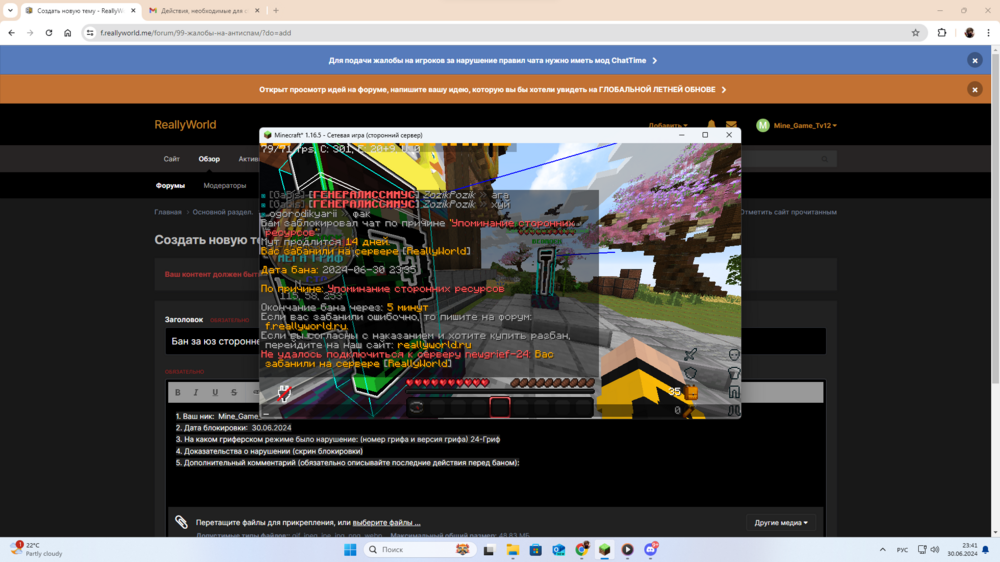Go to the Главная breadcrumb

[x=168, y=212]
